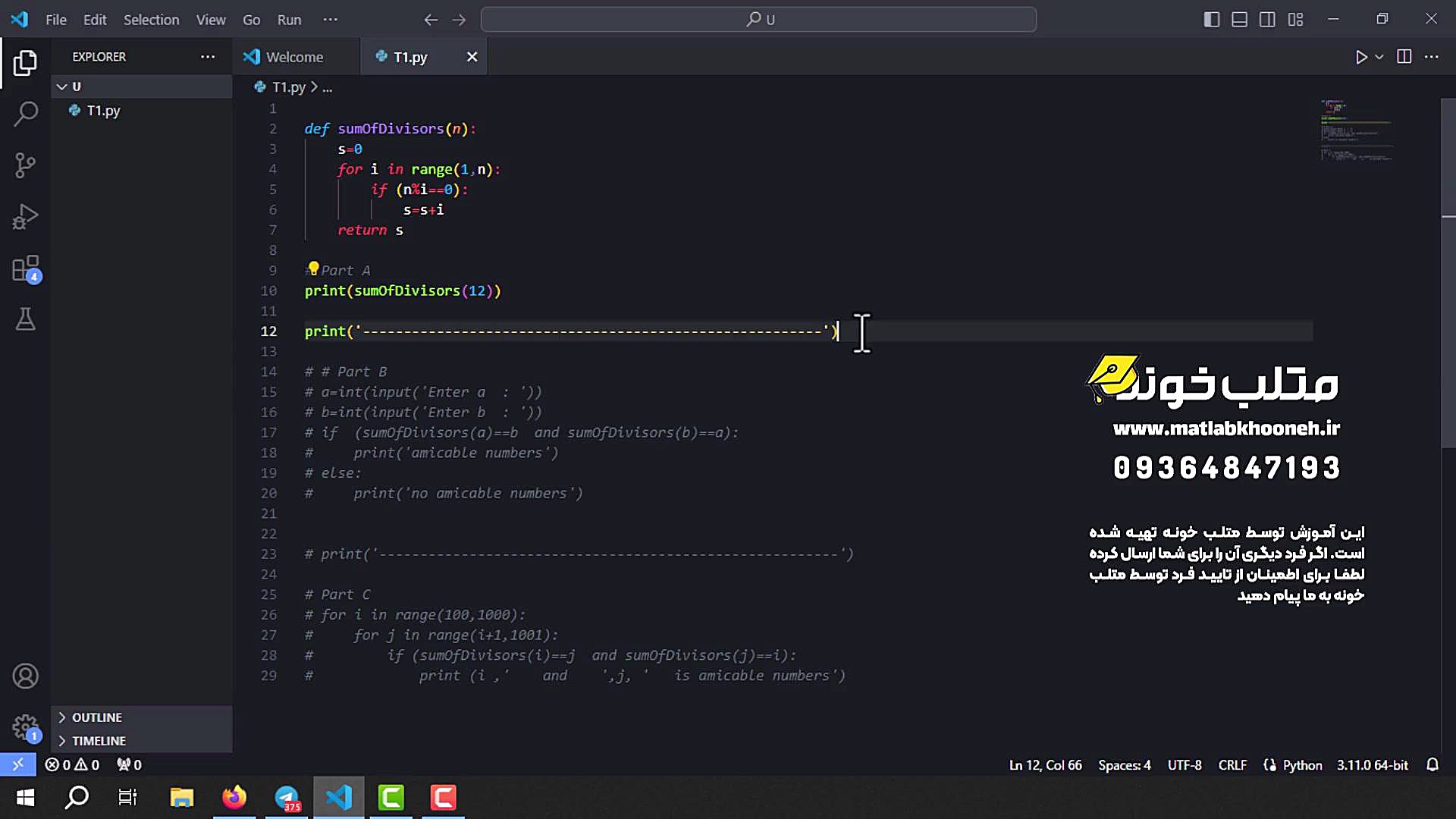Viewport: 1456px width, 819px height.
Task: Click the lightbulb code action on line 9
Action: pos(312,268)
